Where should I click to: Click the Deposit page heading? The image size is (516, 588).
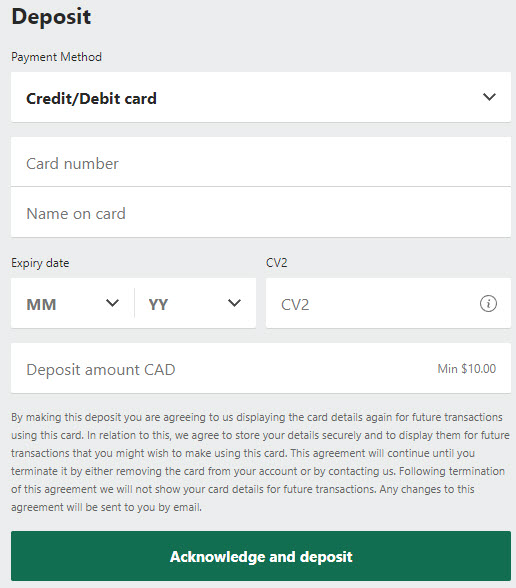click(x=51, y=17)
